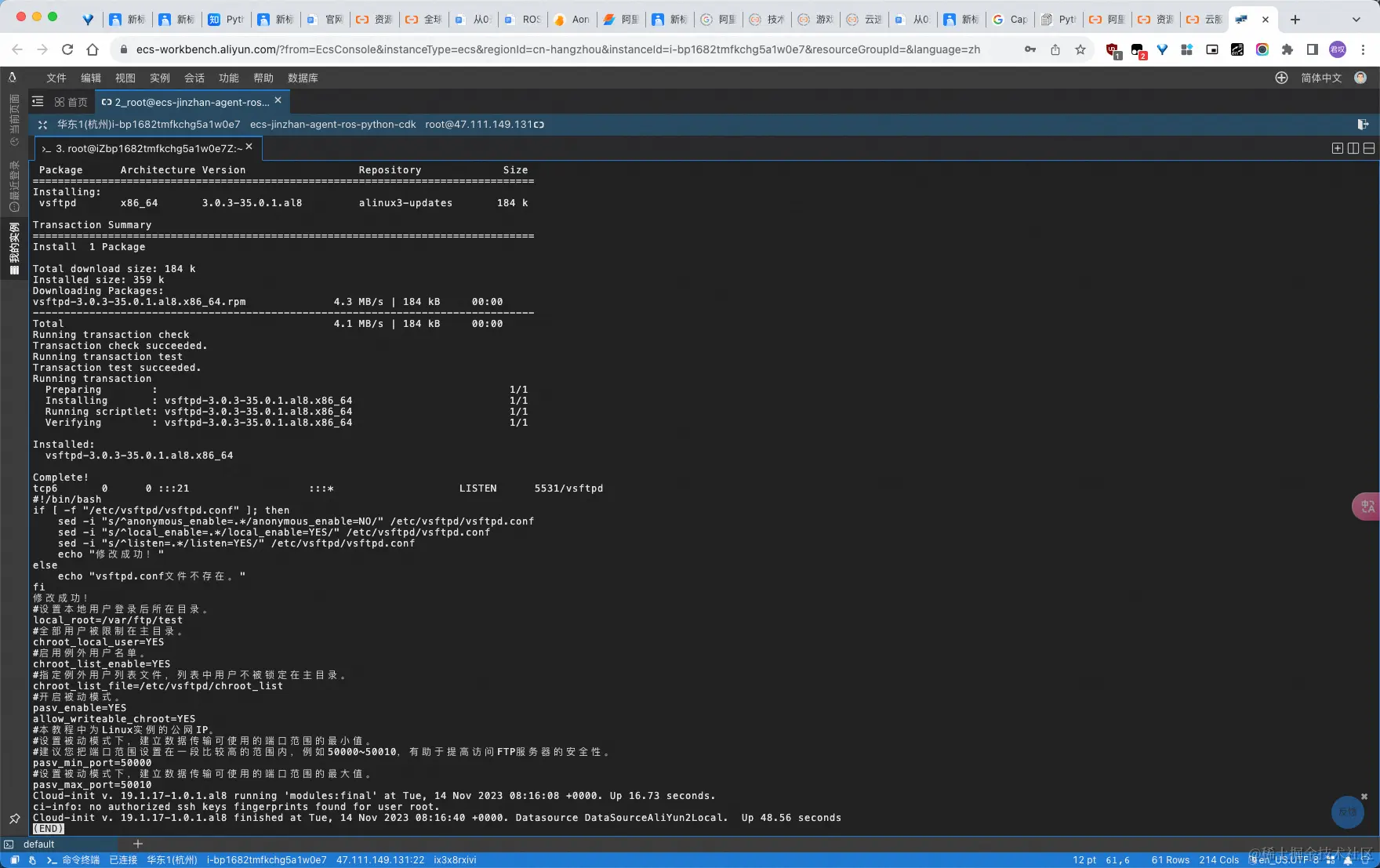Click the blue floating assistant button
The image size is (1380, 868).
(1348, 812)
